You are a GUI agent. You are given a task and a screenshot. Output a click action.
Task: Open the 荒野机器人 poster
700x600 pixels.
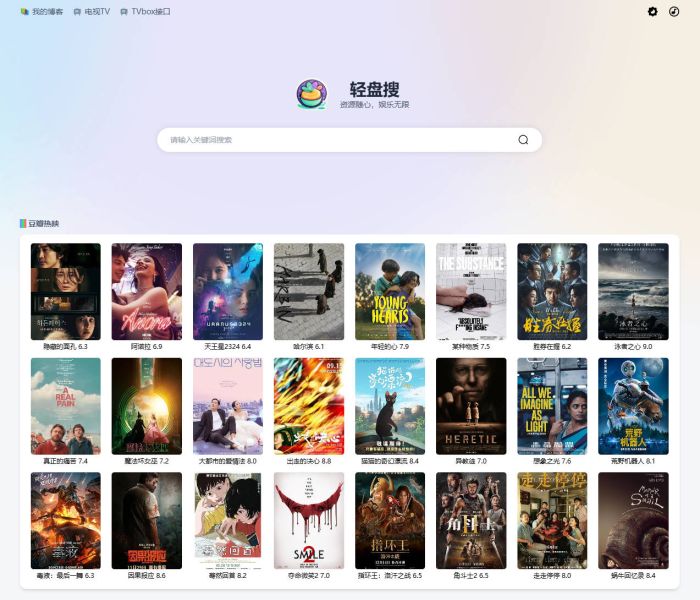(633, 406)
